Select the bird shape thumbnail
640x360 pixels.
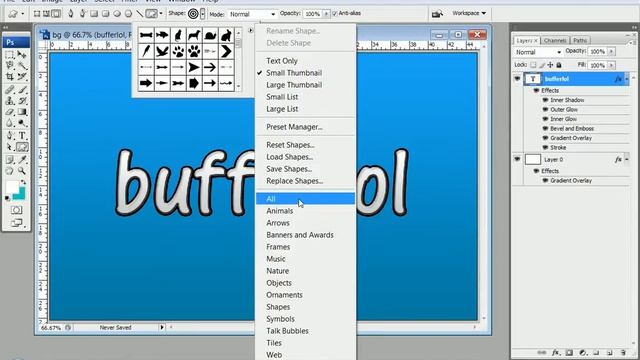click(162, 51)
